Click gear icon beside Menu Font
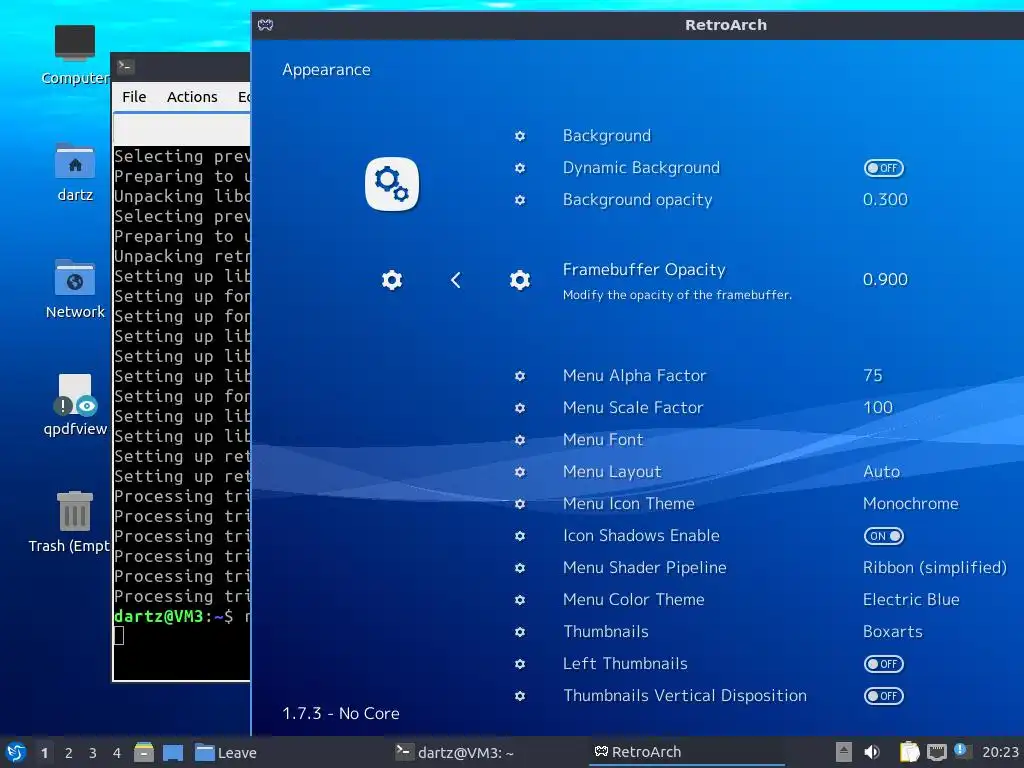The height and width of the screenshot is (768, 1024). [x=520, y=440]
